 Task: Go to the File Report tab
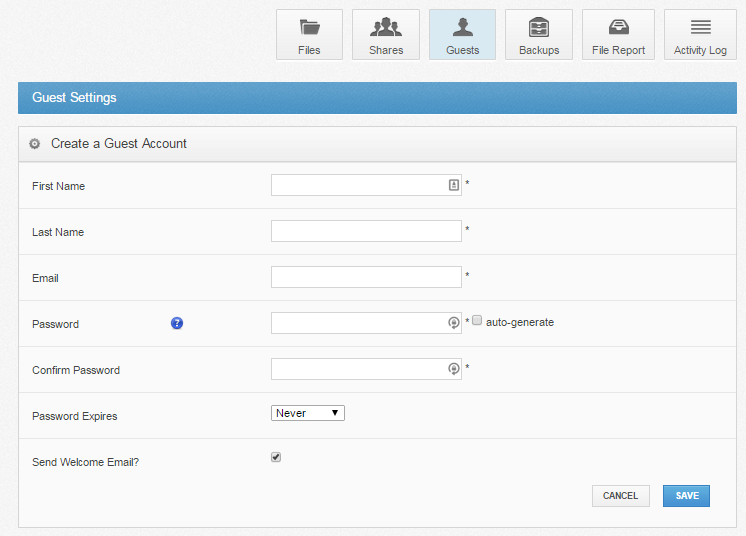tap(618, 35)
